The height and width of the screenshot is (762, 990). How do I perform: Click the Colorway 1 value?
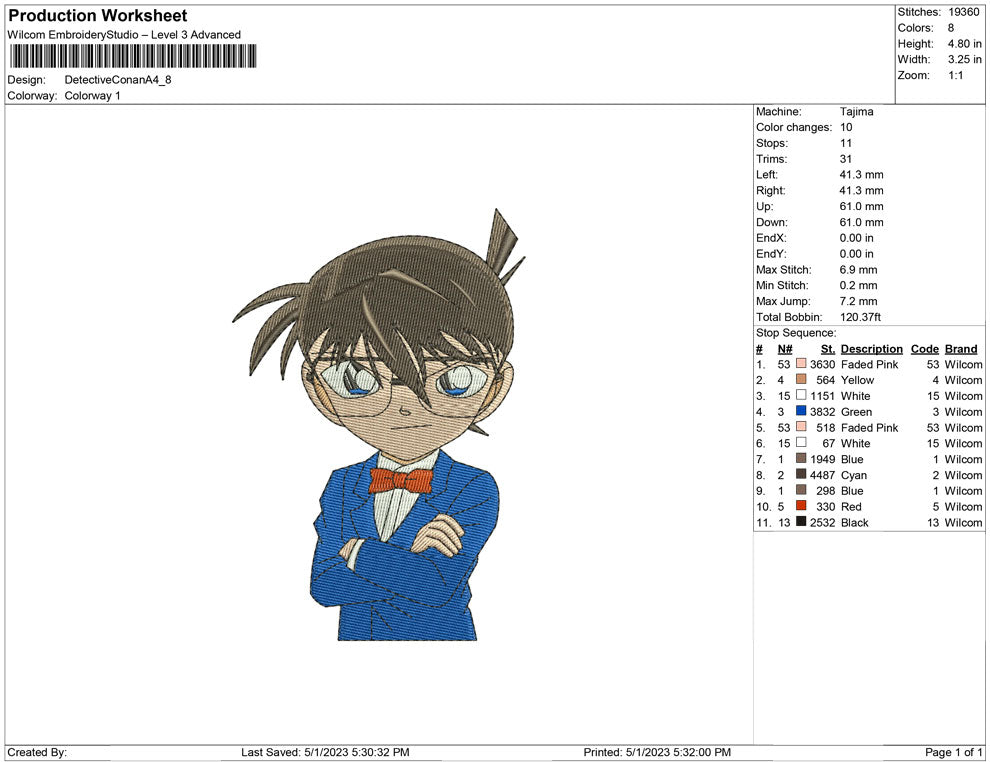[92, 95]
